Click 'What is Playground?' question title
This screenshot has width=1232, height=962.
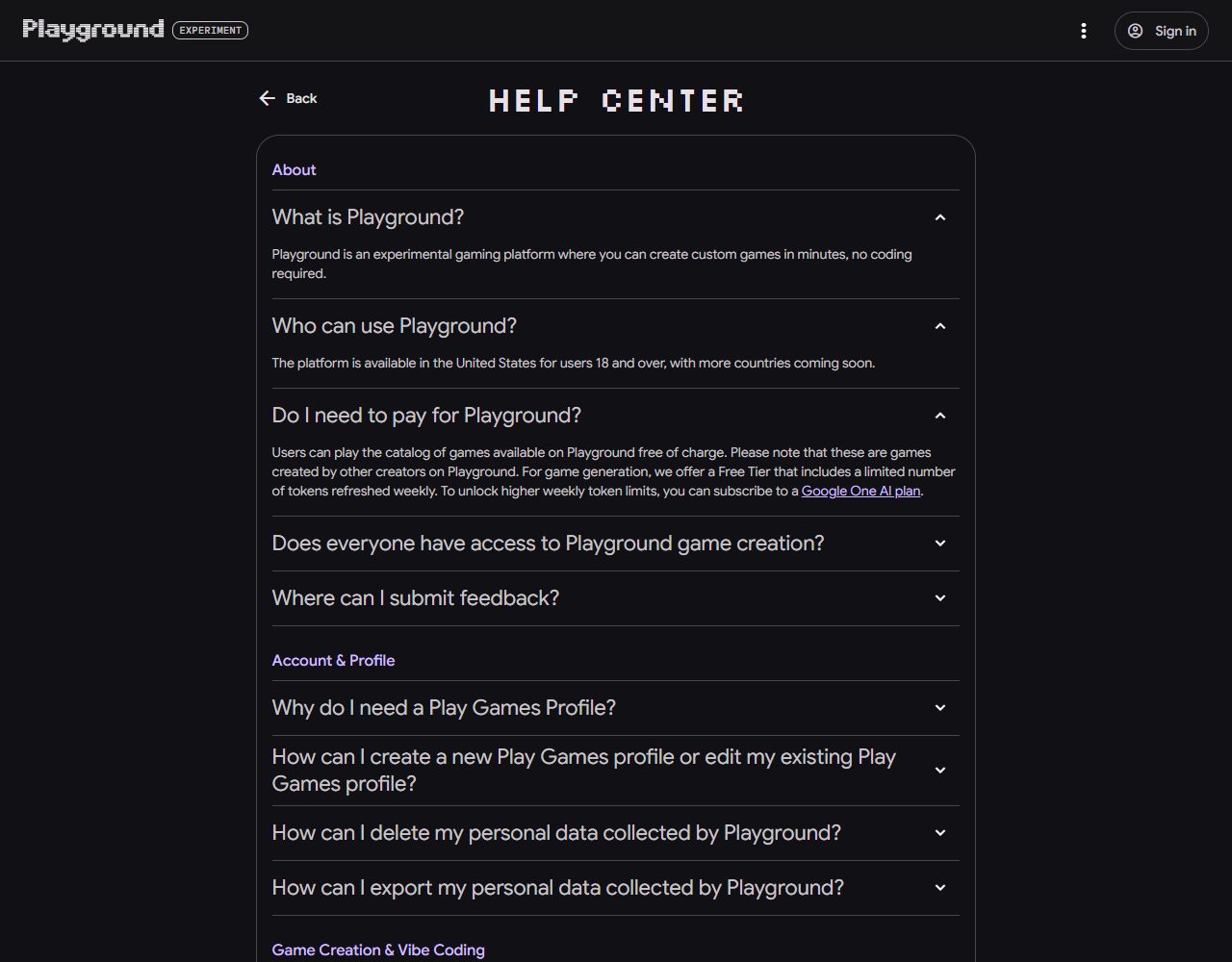click(x=368, y=217)
